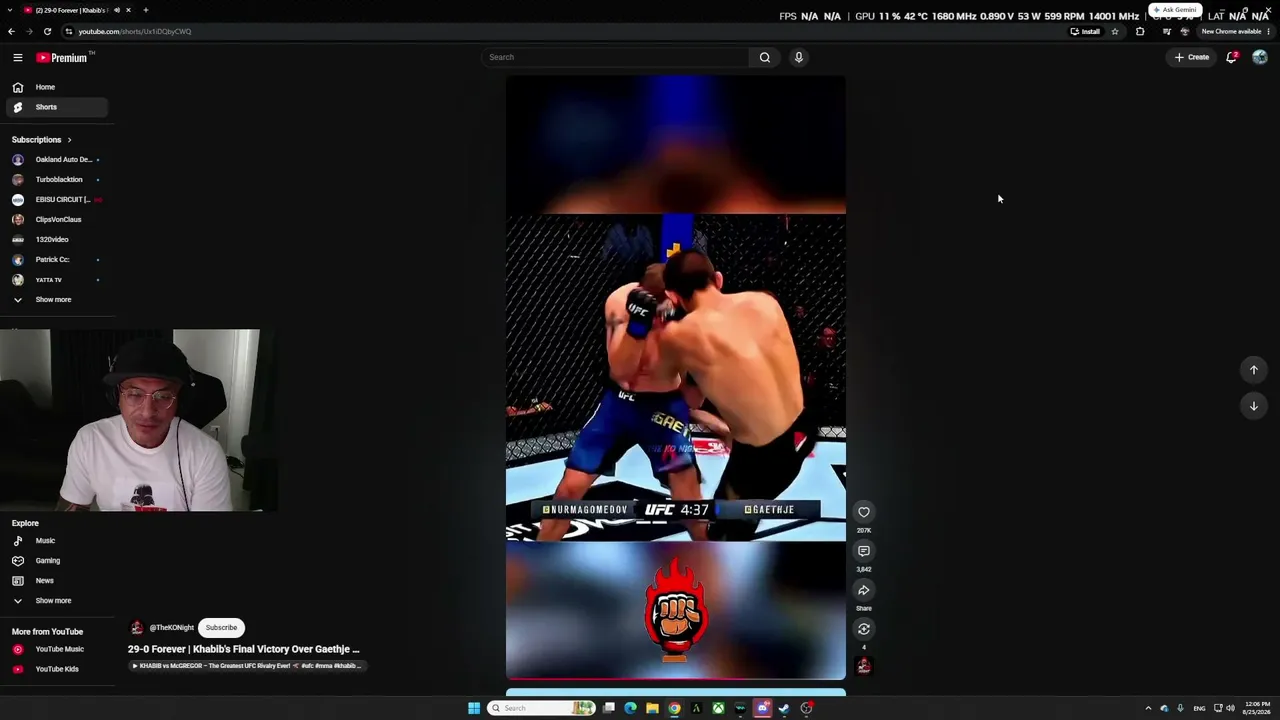This screenshot has height=720, width=1280.
Task: Open the YATTA TV subscription channel
Action: point(56,280)
